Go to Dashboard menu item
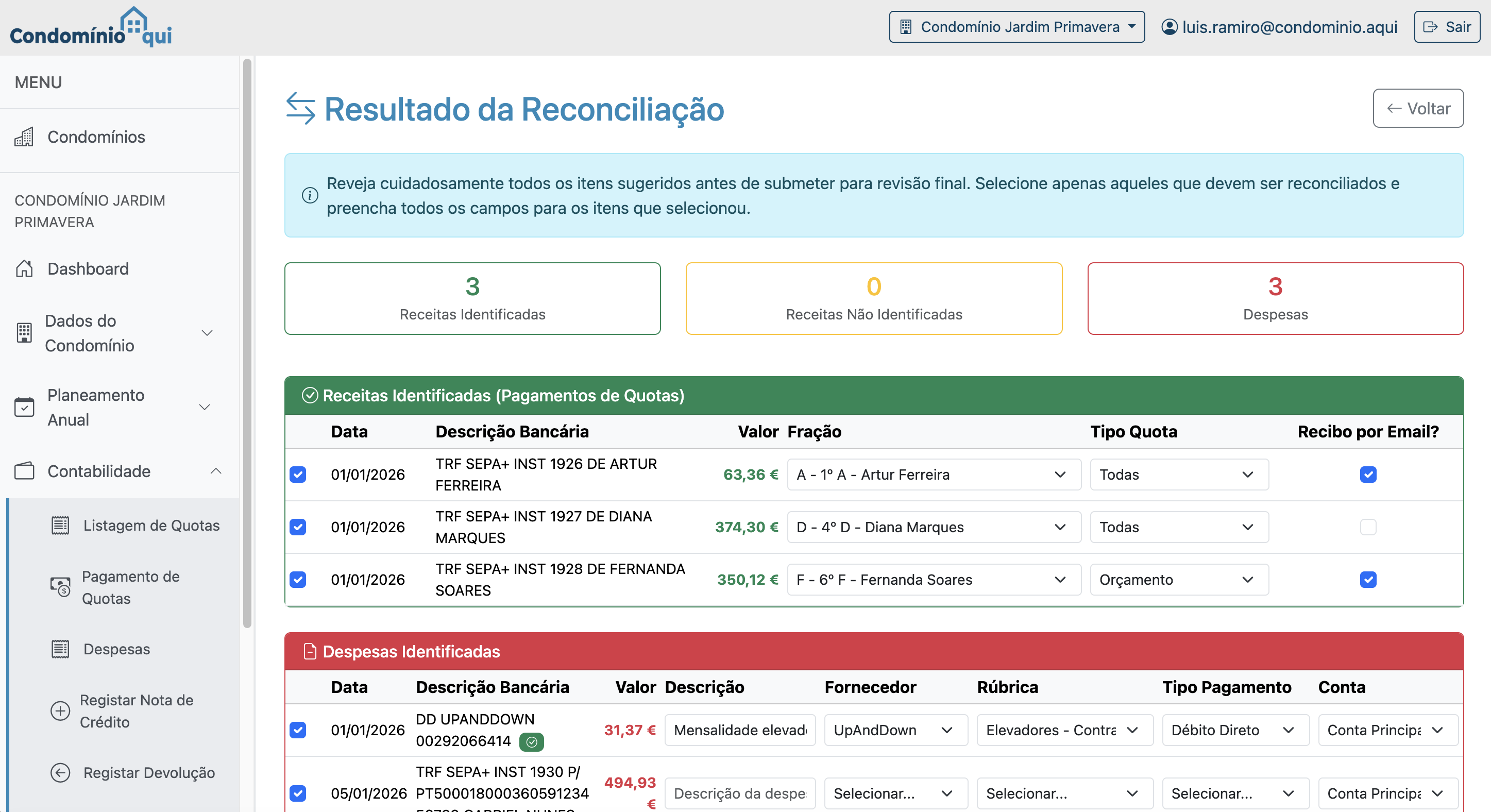The height and width of the screenshot is (812, 1491). click(120, 268)
